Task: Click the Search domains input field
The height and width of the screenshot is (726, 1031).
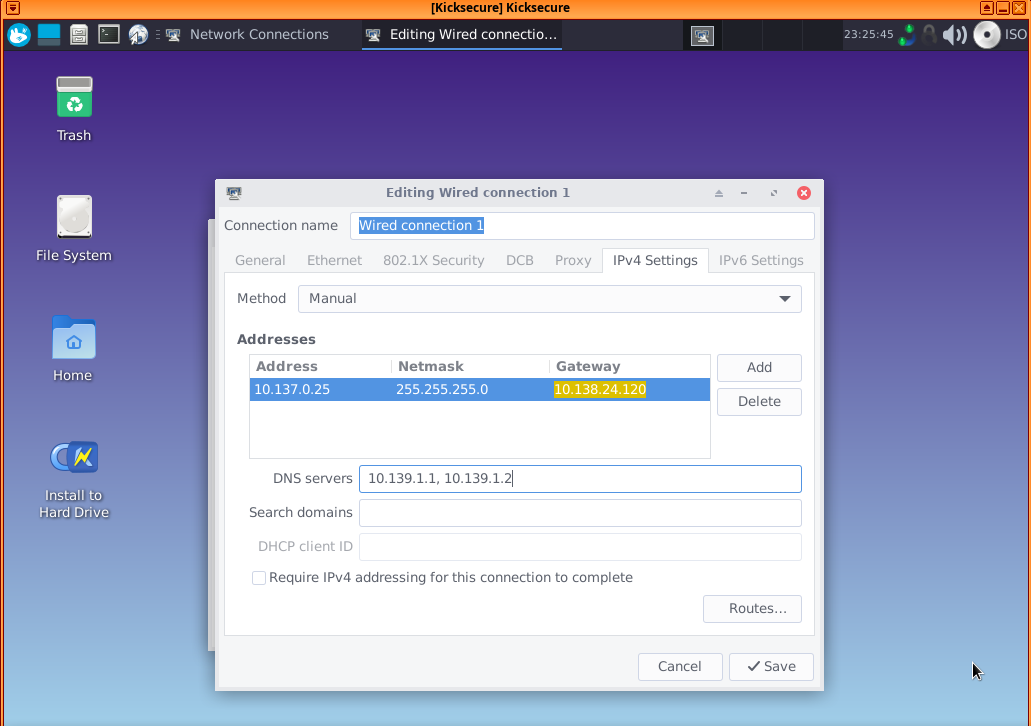Action: click(579, 513)
